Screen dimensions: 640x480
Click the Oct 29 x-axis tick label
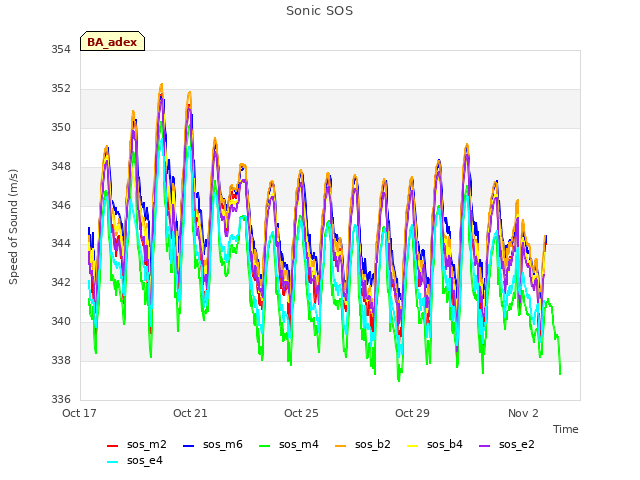point(412,413)
